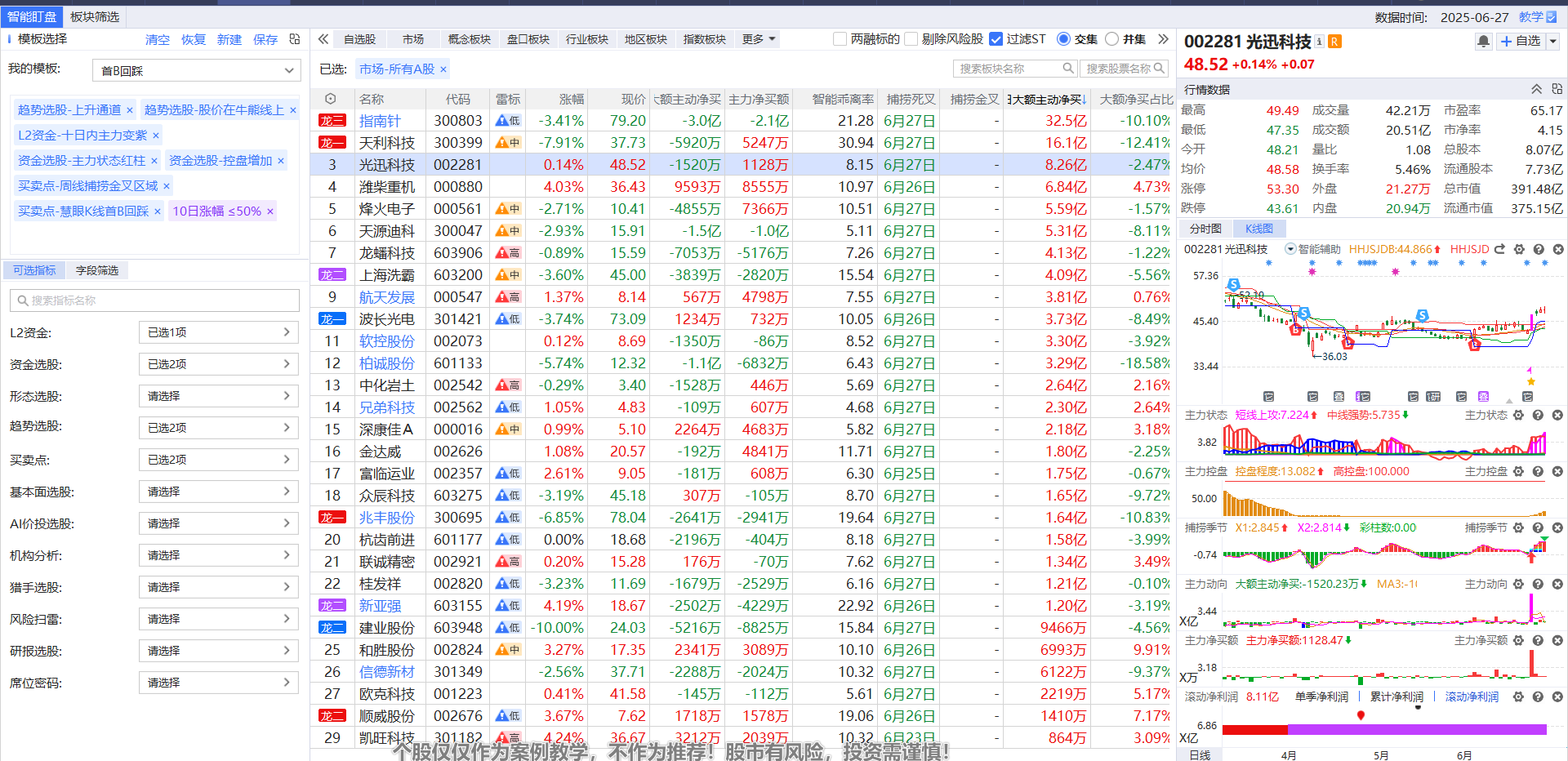Select the 概念板块 tab
The image size is (1568, 761).
(x=470, y=38)
